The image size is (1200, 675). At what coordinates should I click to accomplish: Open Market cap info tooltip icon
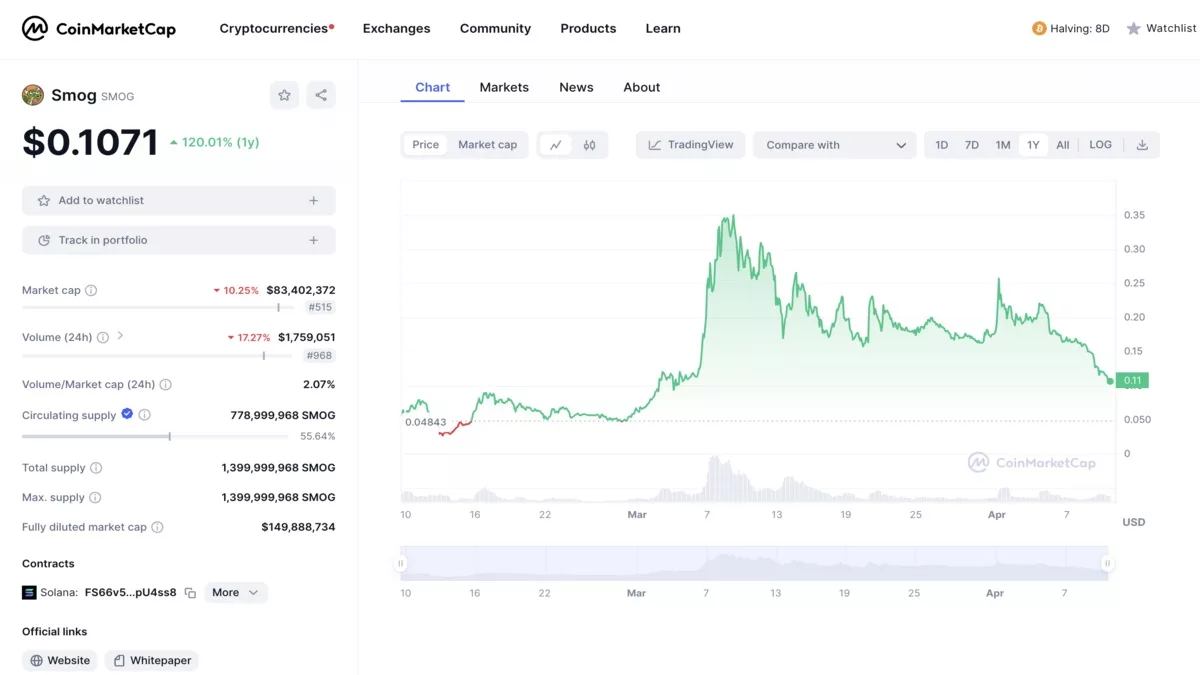(91, 290)
